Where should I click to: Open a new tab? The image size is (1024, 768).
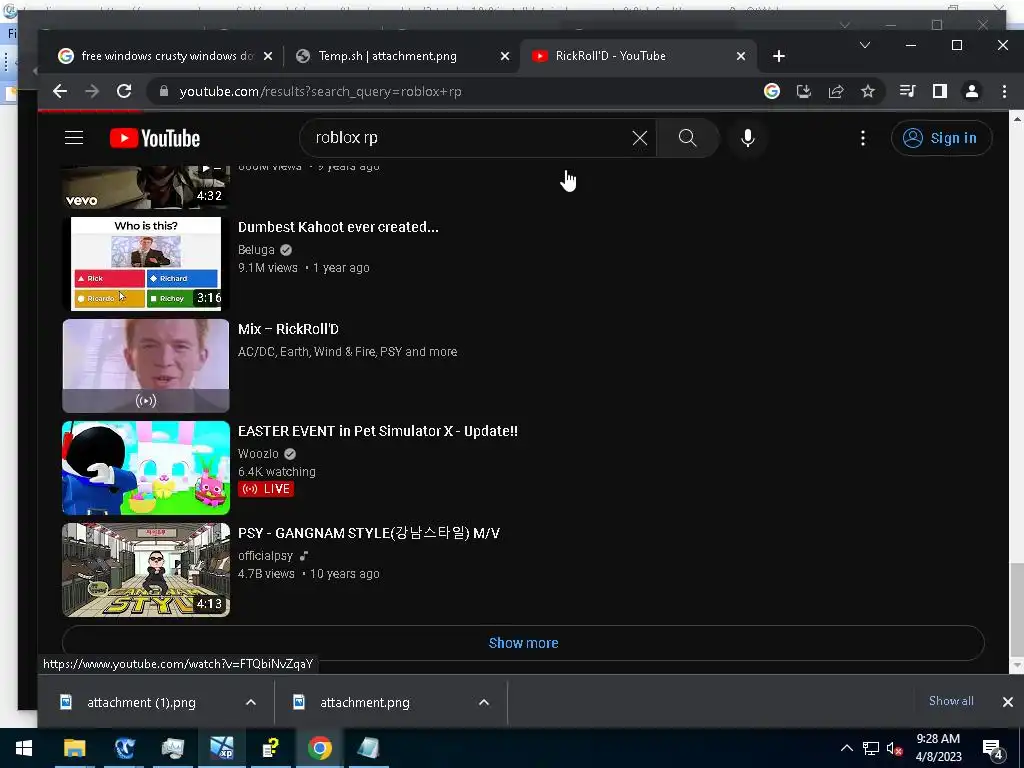pyautogui.click(x=778, y=56)
